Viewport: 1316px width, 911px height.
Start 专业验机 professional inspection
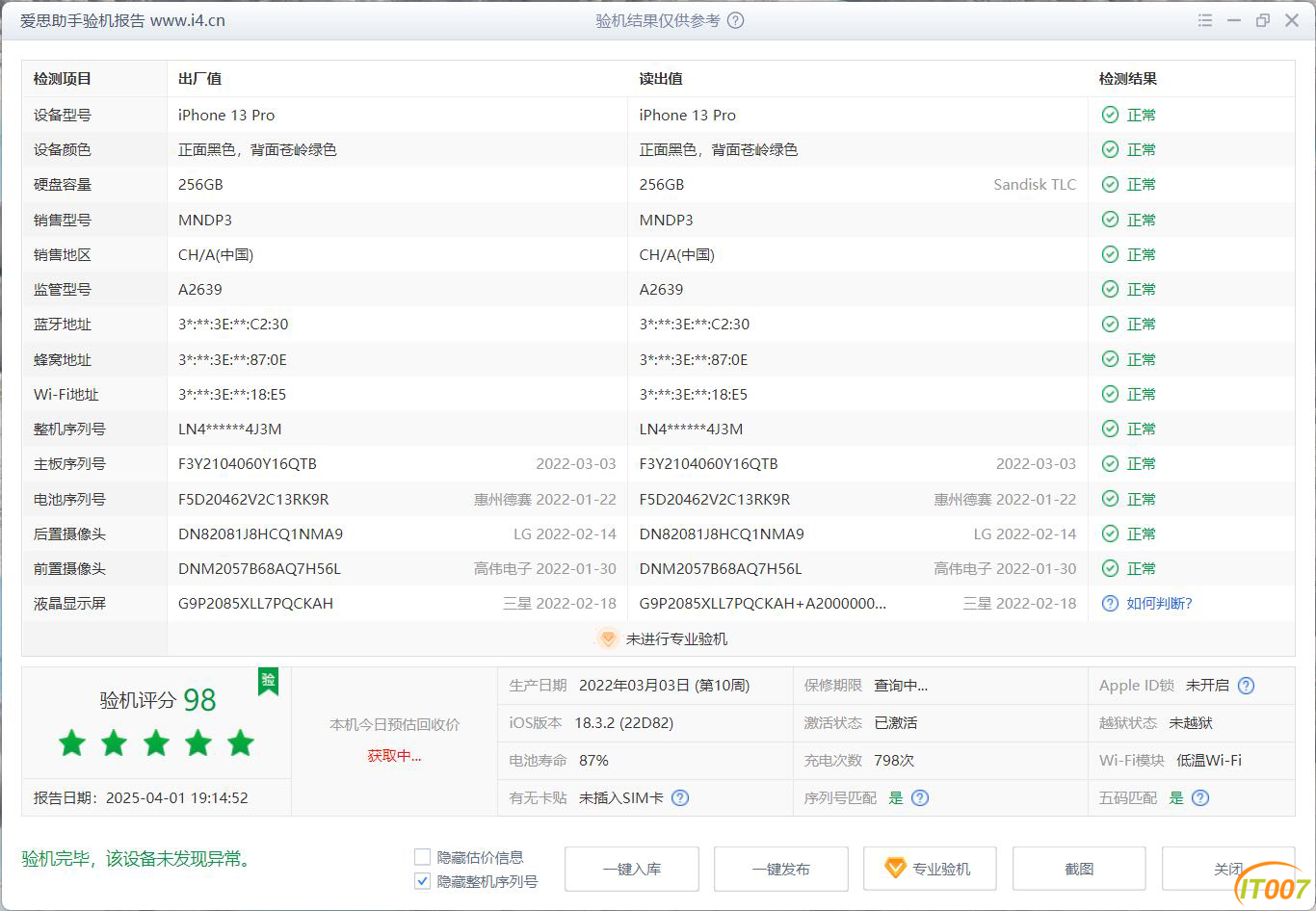tap(931, 869)
